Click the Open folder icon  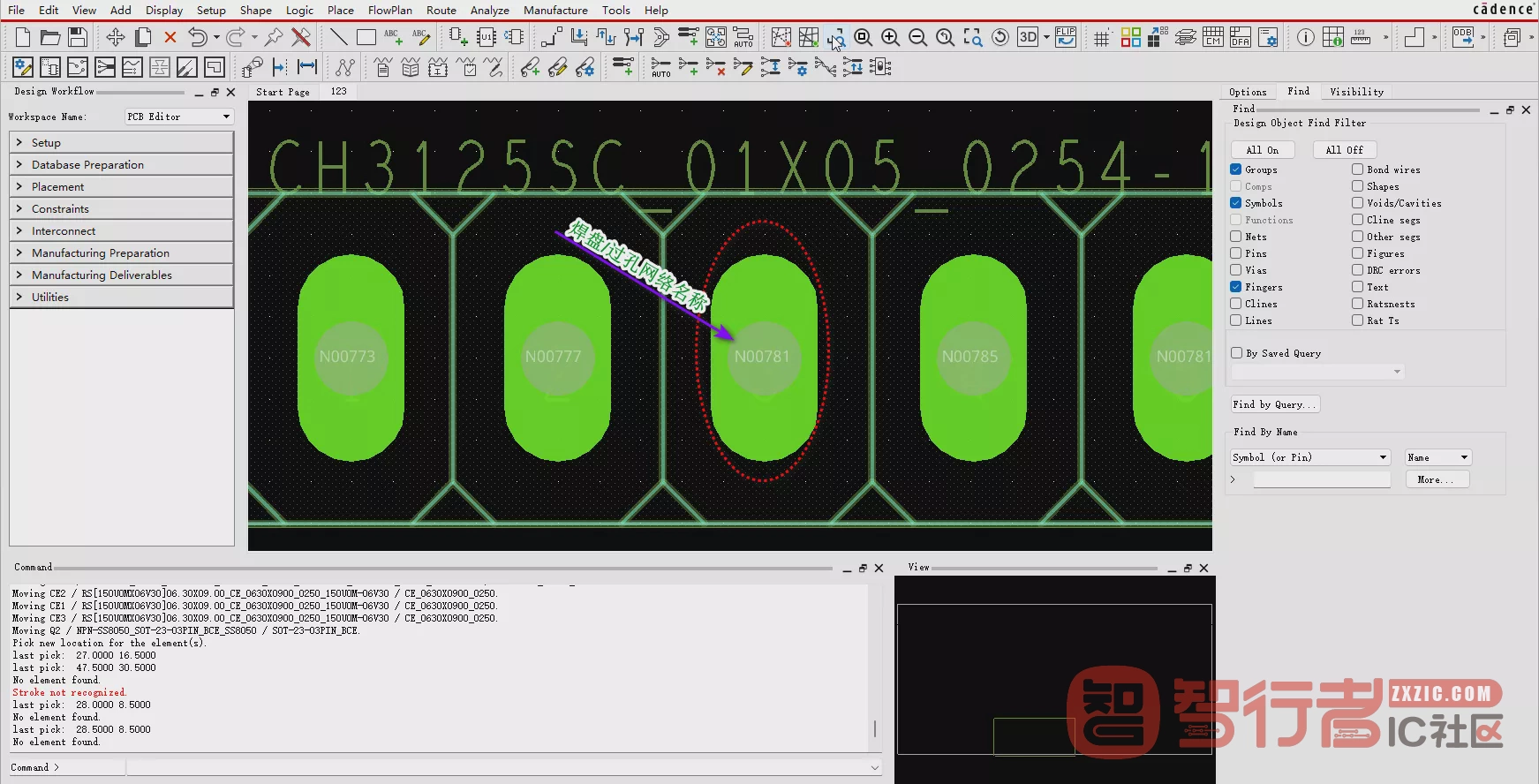pos(50,37)
